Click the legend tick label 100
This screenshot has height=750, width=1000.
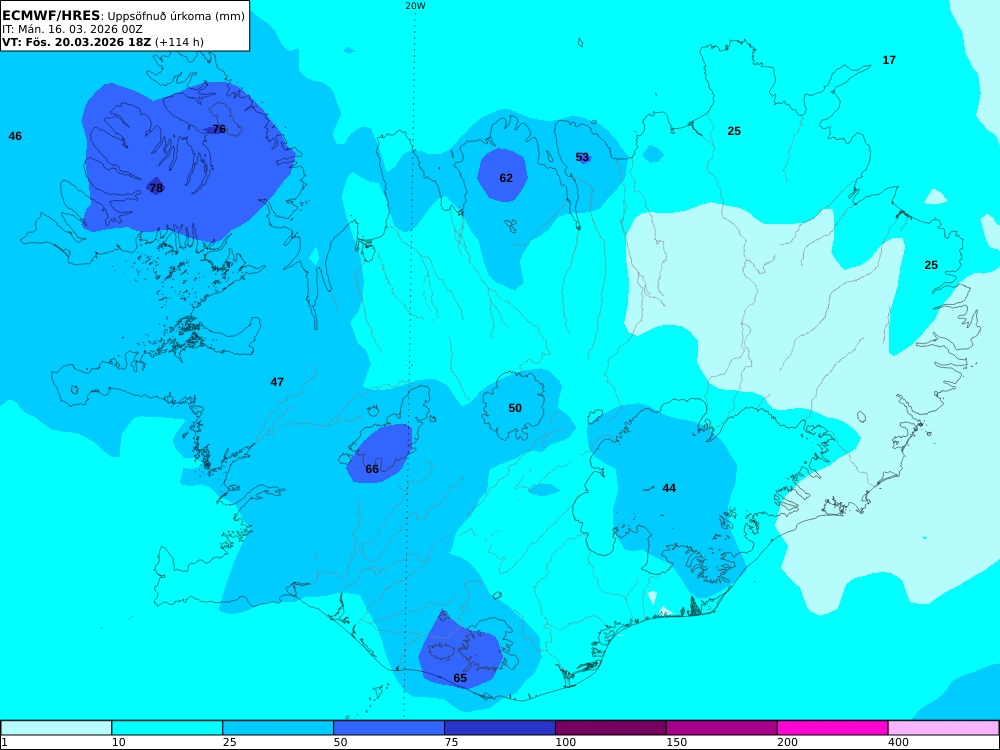click(x=565, y=742)
